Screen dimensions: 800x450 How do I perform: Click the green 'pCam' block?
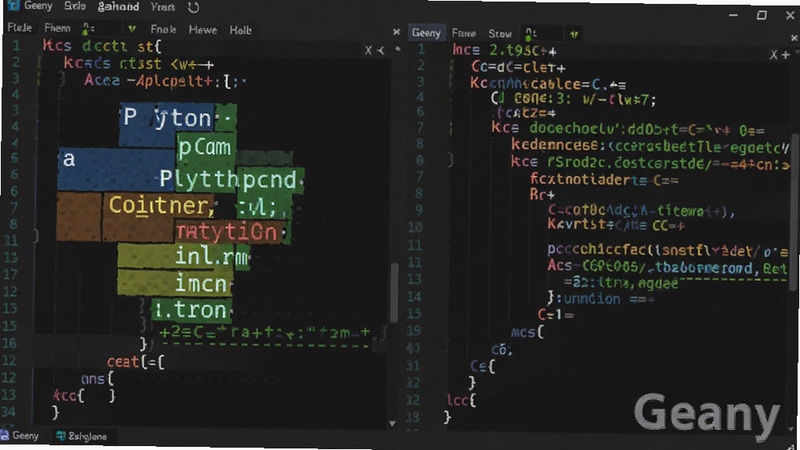click(206, 147)
